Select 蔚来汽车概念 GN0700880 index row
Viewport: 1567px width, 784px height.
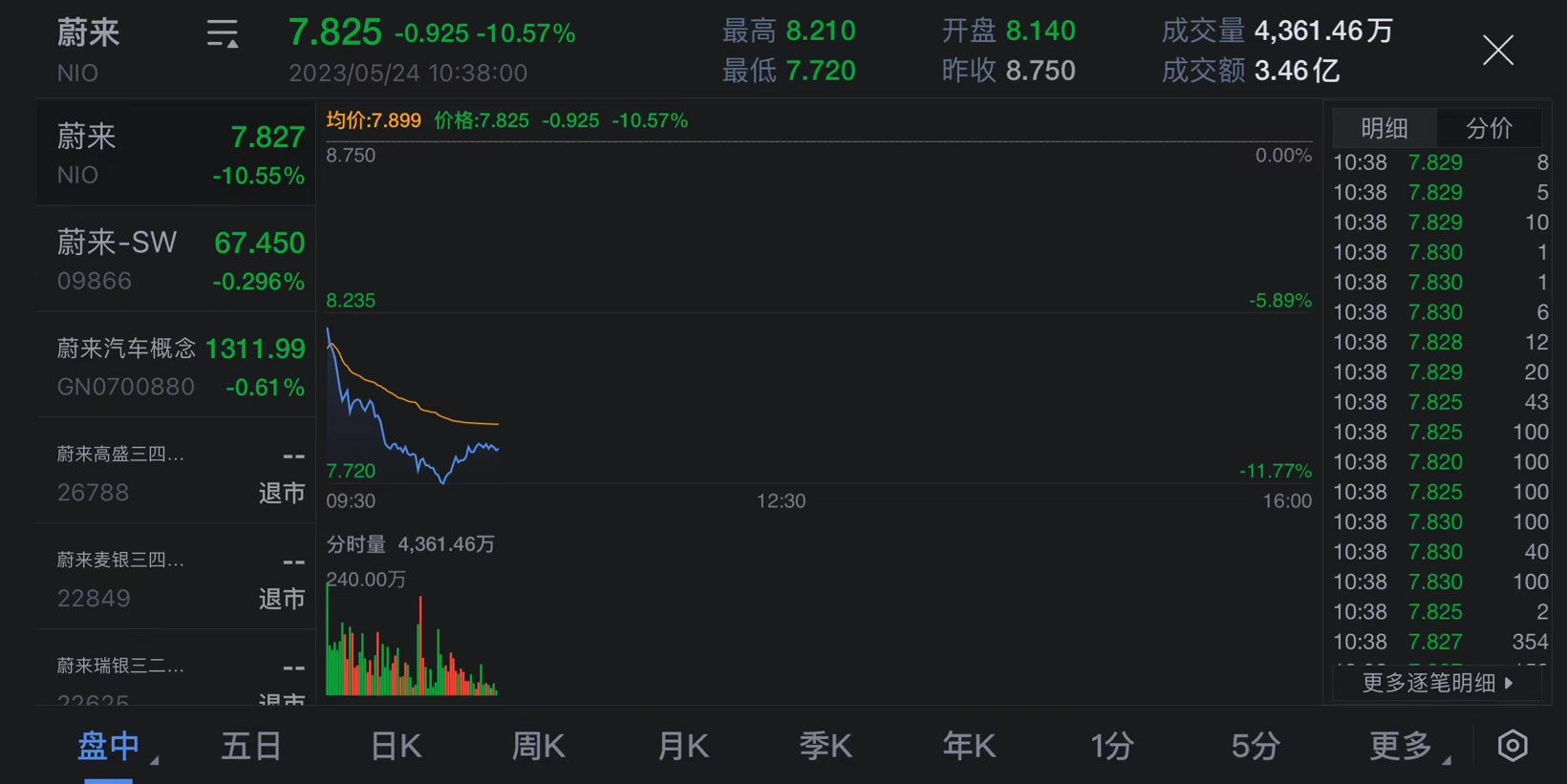coord(177,365)
